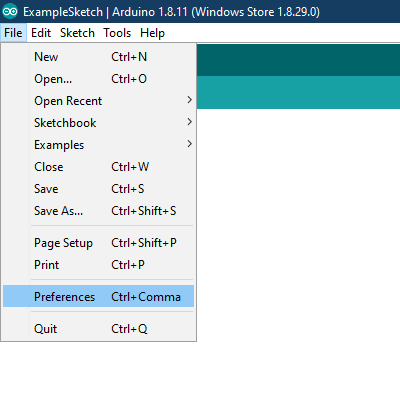Viewport: 400px width, 400px height.
Task: Expand the Examples submenu
Action: pyautogui.click(x=98, y=145)
